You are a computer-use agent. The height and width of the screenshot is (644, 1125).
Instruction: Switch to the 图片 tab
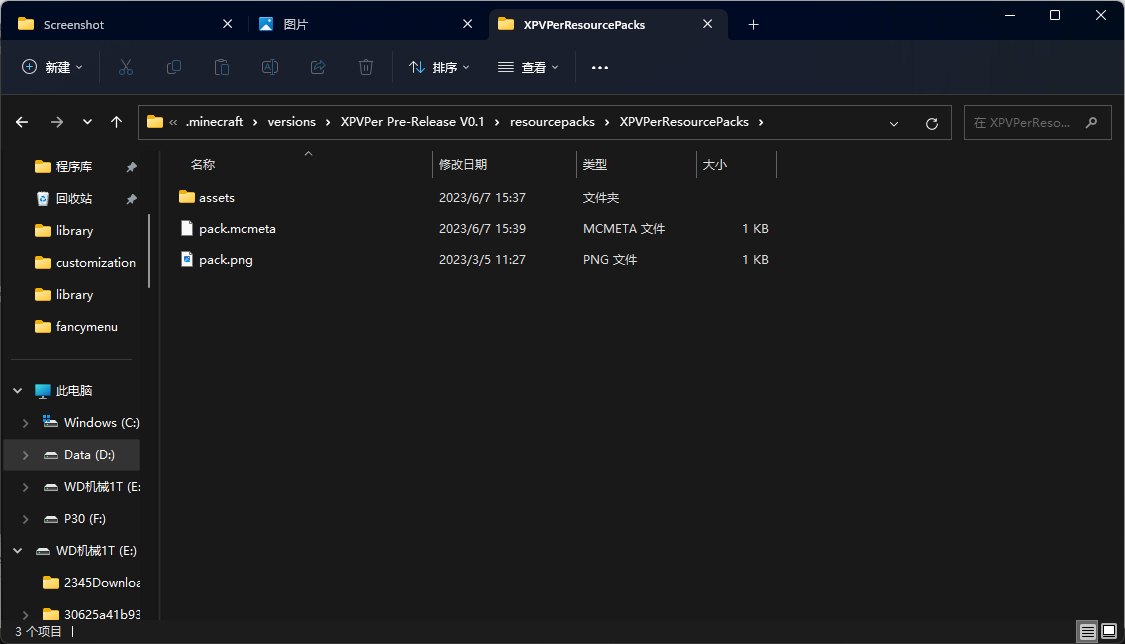367,24
